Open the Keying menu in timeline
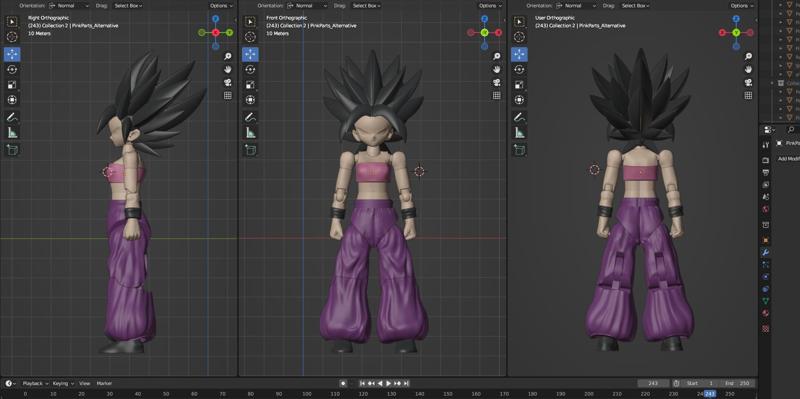Viewport: 800px width, 399px height. [x=63, y=383]
